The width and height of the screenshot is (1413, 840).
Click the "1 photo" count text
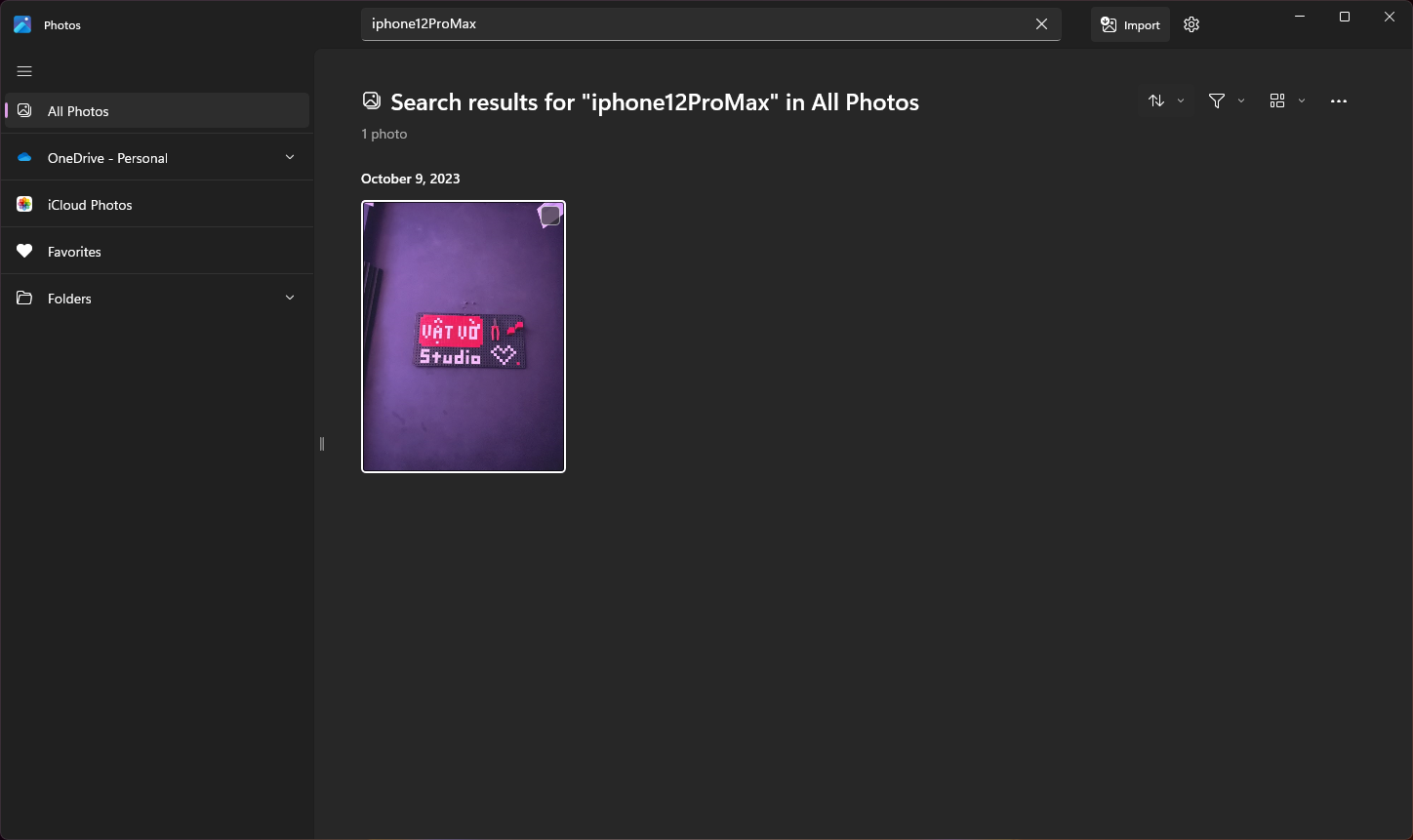pyautogui.click(x=384, y=134)
